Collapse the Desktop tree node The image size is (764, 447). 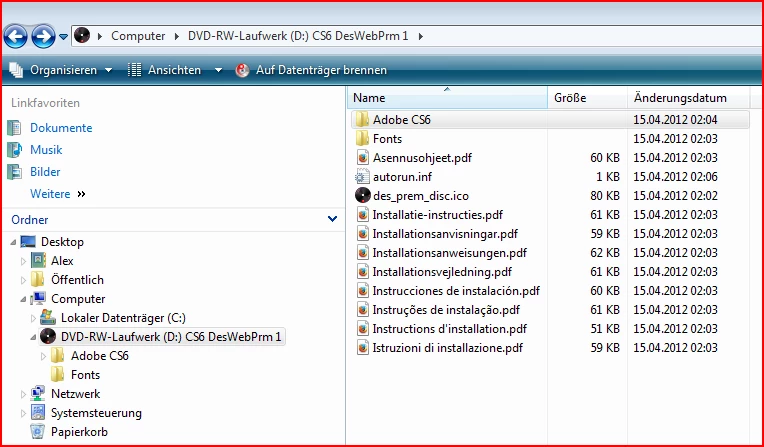(13, 242)
